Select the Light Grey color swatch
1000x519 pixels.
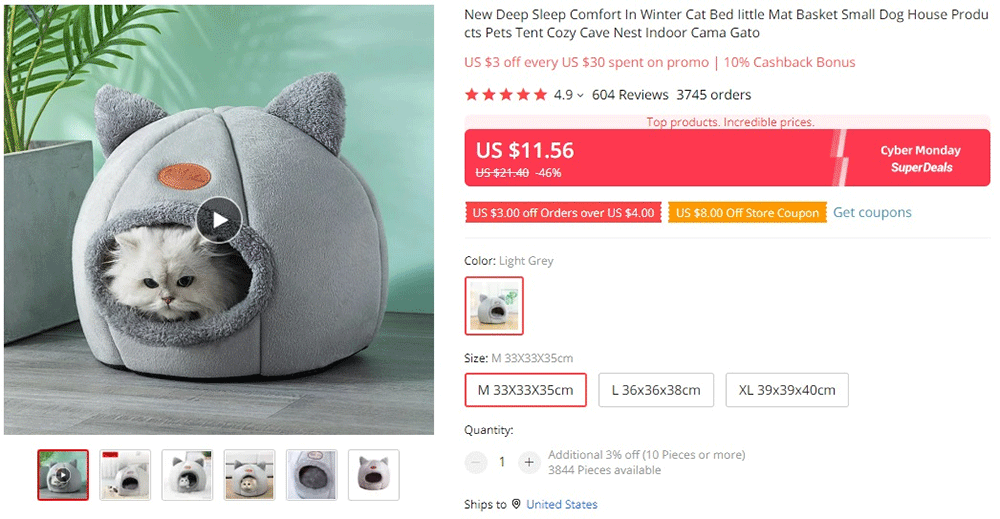click(494, 305)
